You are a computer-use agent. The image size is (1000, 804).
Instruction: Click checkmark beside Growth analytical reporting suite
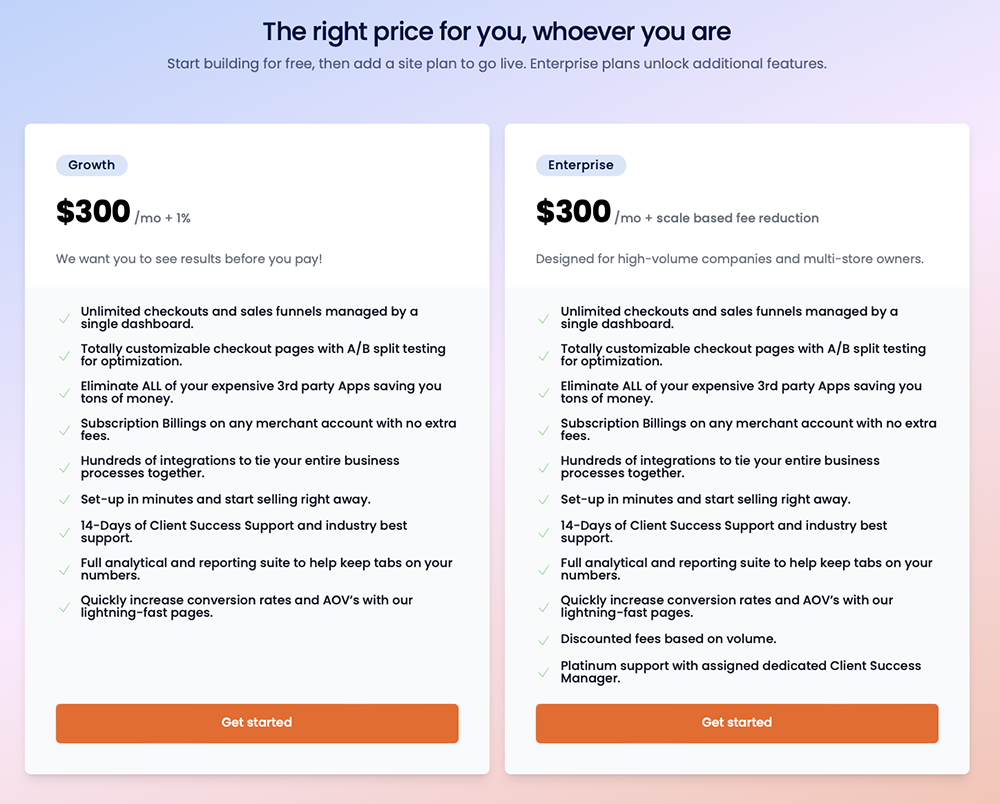[64, 570]
